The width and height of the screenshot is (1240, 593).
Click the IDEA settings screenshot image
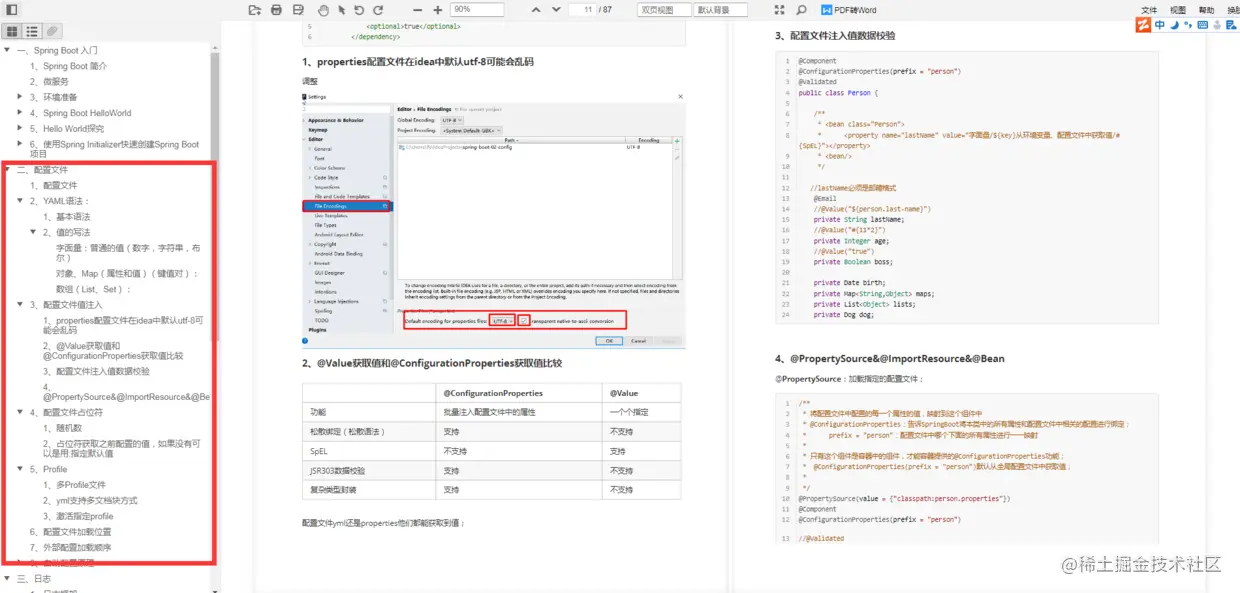[x=493, y=220]
